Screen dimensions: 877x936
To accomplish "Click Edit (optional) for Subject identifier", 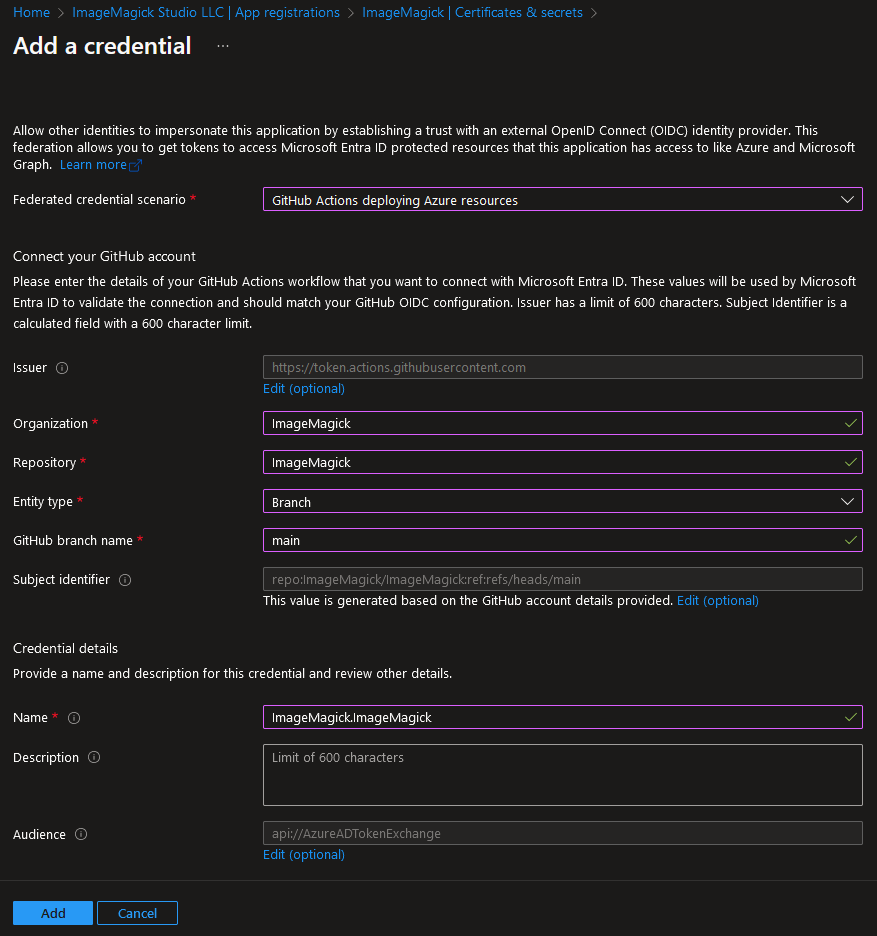I will pyautogui.click(x=717, y=600).
